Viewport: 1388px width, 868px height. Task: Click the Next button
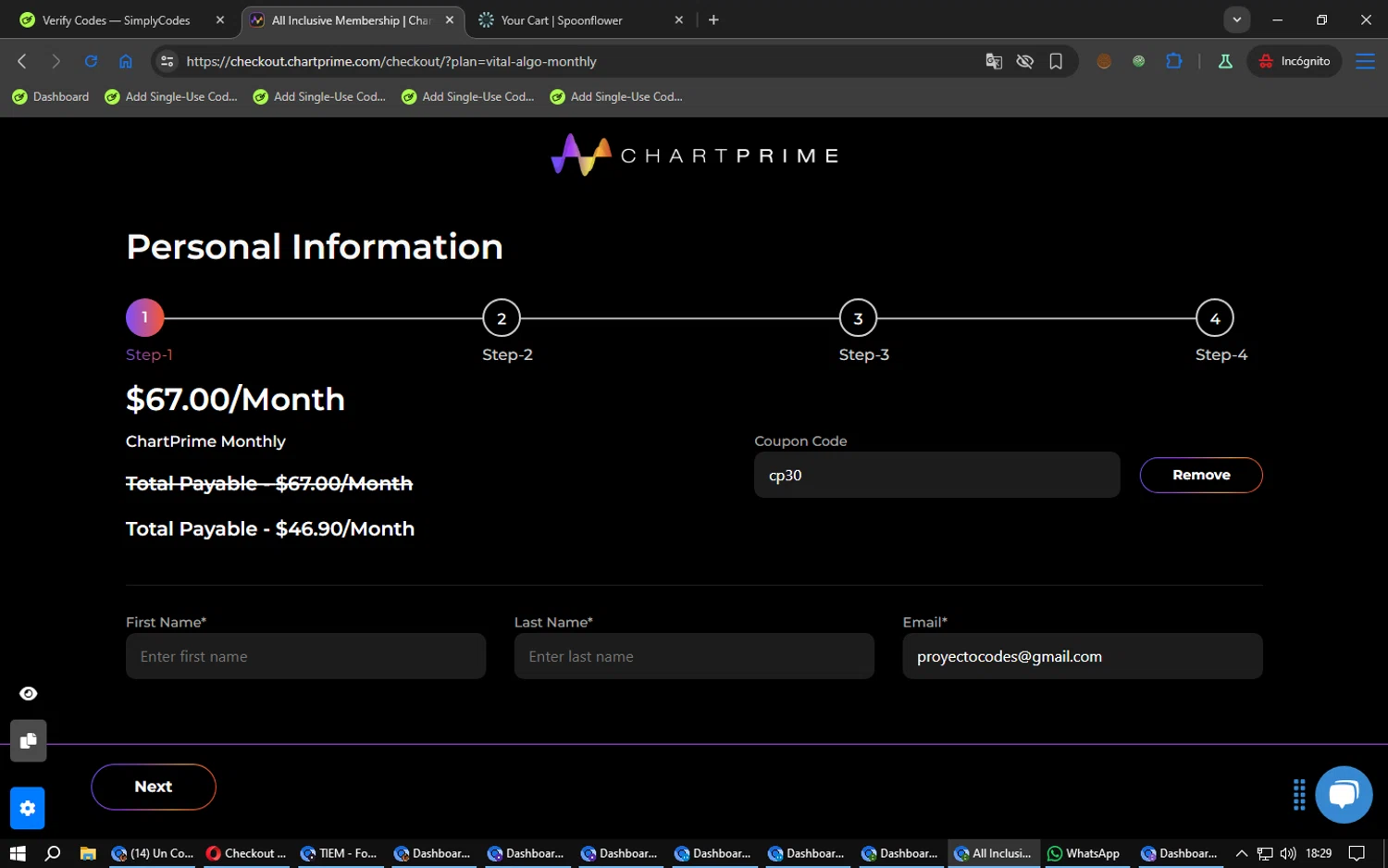(x=154, y=787)
